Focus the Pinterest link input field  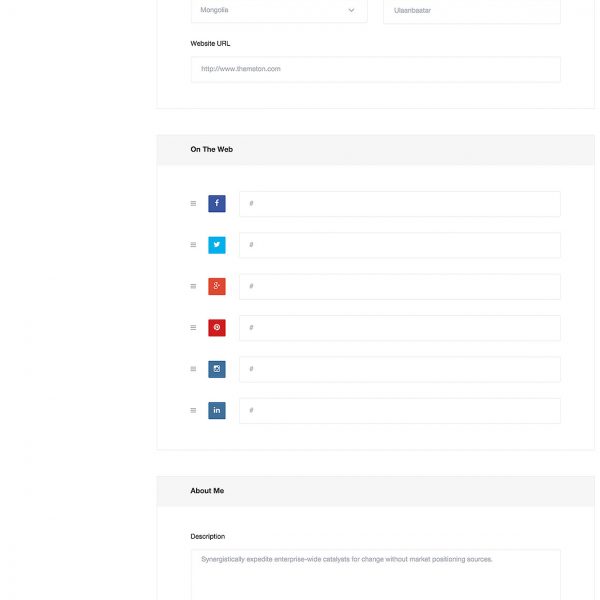coord(400,328)
